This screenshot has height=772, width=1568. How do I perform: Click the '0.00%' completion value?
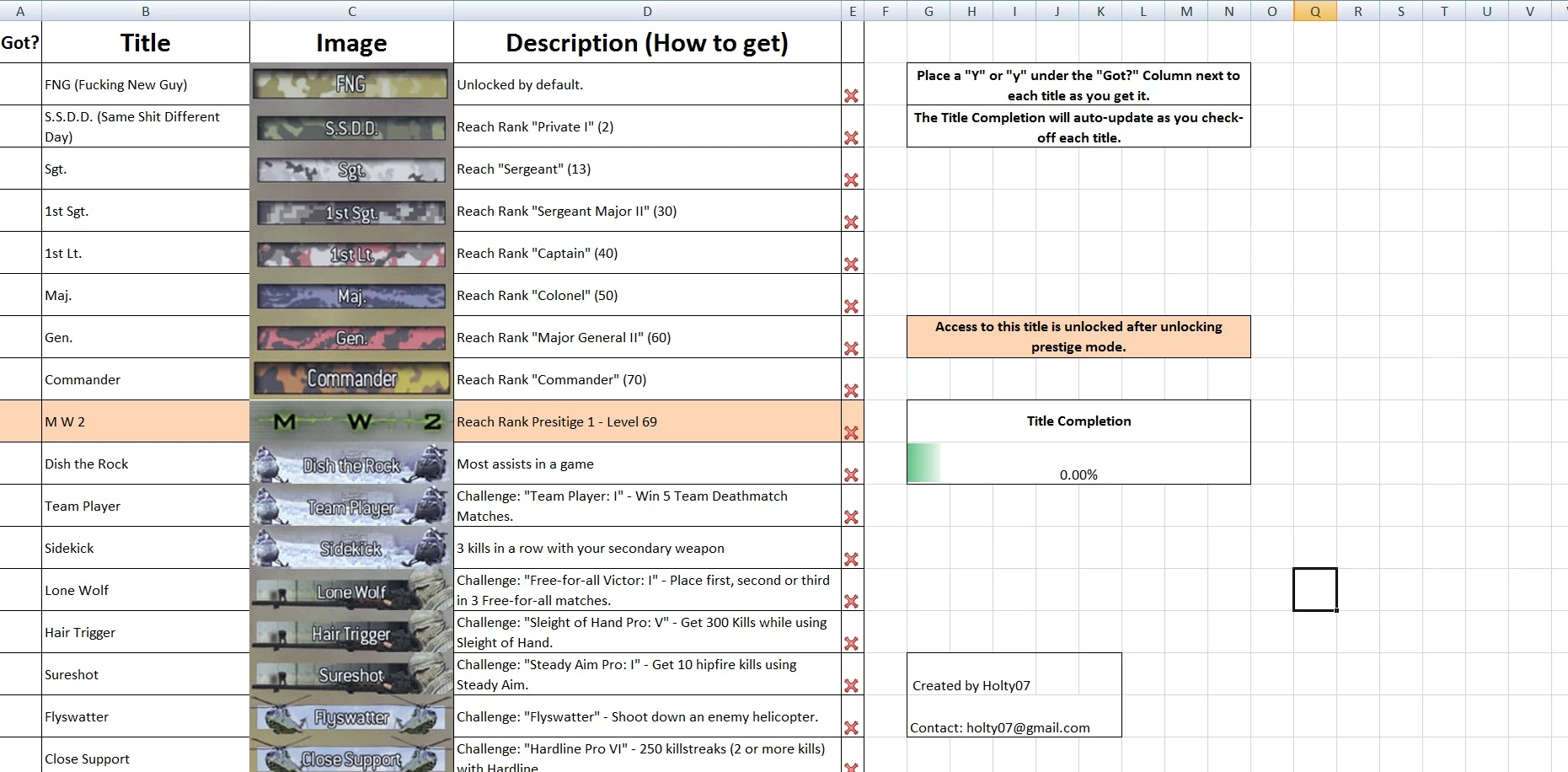[x=1078, y=475]
